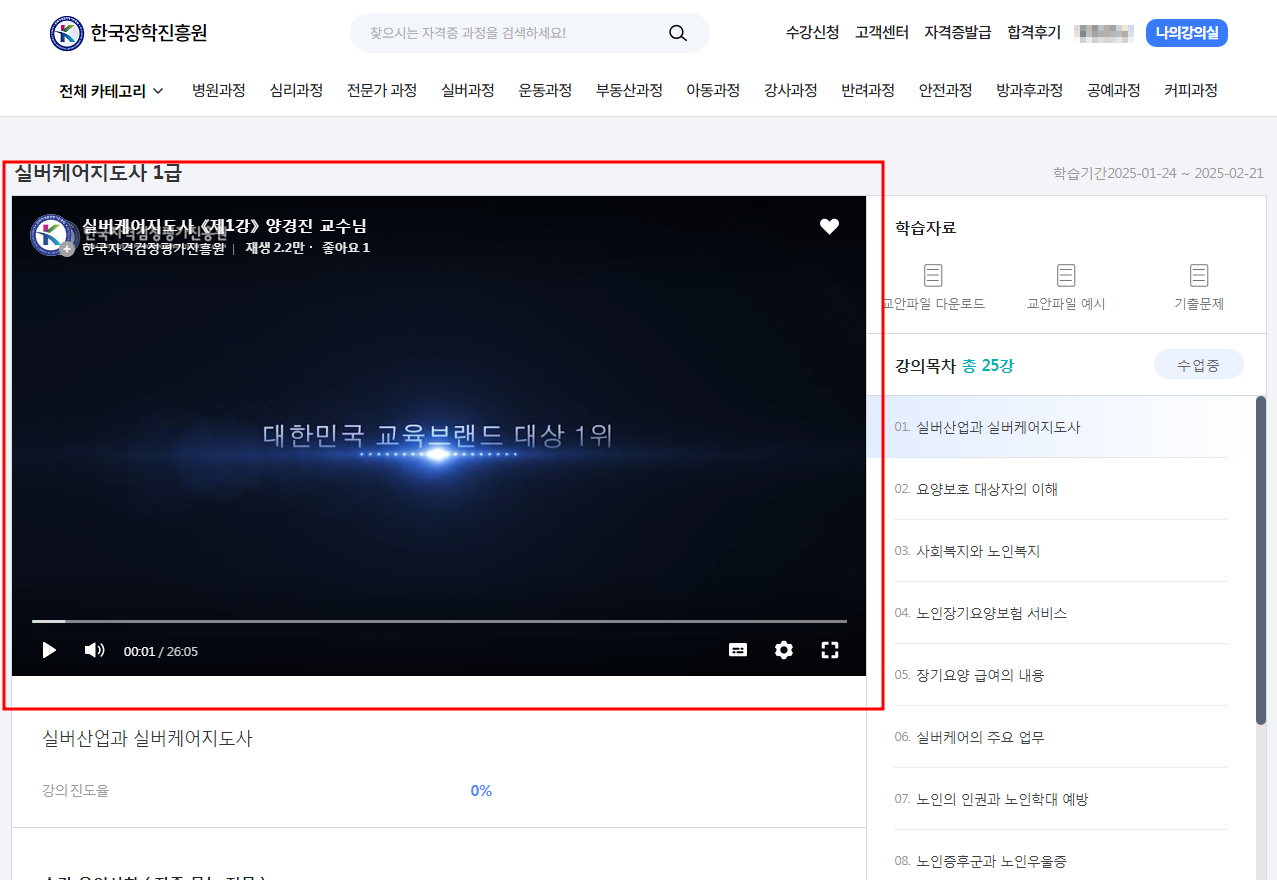Enter fullscreen mode on the video
This screenshot has width=1277, height=880.
(829, 649)
